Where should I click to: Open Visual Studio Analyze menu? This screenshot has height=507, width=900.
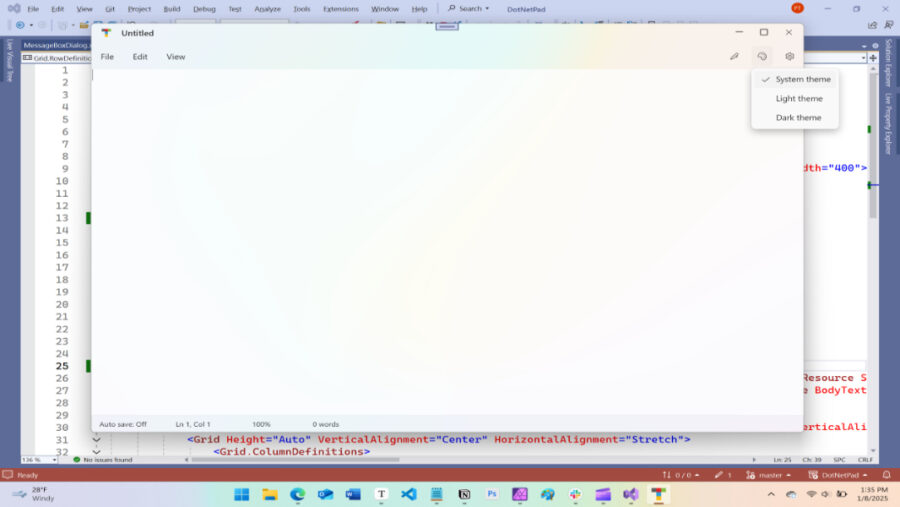(x=267, y=9)
